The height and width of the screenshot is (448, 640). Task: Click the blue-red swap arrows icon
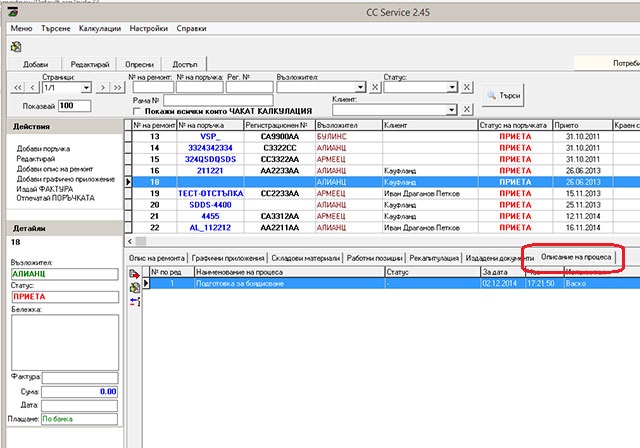click(x=135, y=302)
